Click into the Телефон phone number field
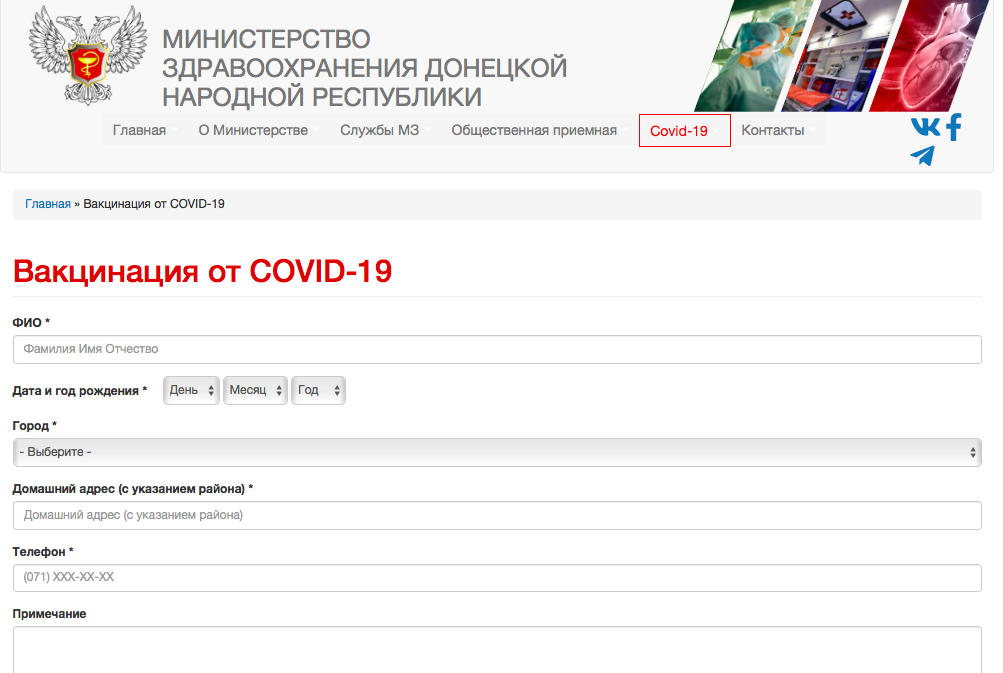Viewport: 1003px width, 673px height. click(x=497, y=578)
